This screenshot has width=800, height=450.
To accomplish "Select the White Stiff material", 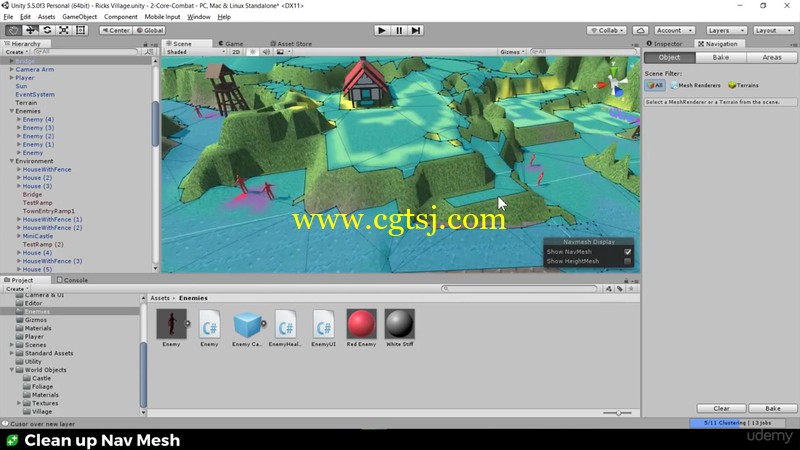I will point(399,323).
